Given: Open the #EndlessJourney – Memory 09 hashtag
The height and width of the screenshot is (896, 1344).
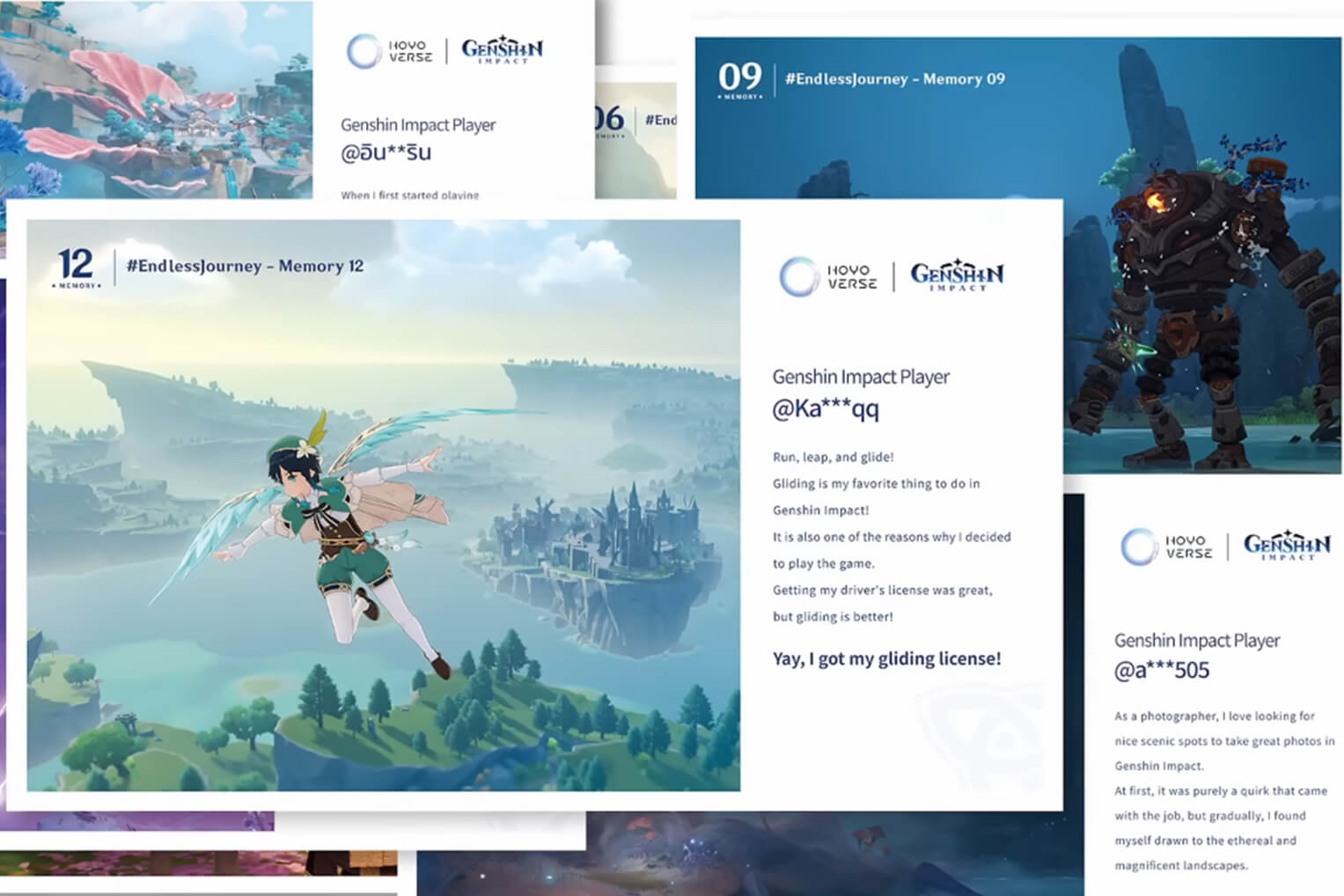Looking at the screenshot, I should [894, 79].
